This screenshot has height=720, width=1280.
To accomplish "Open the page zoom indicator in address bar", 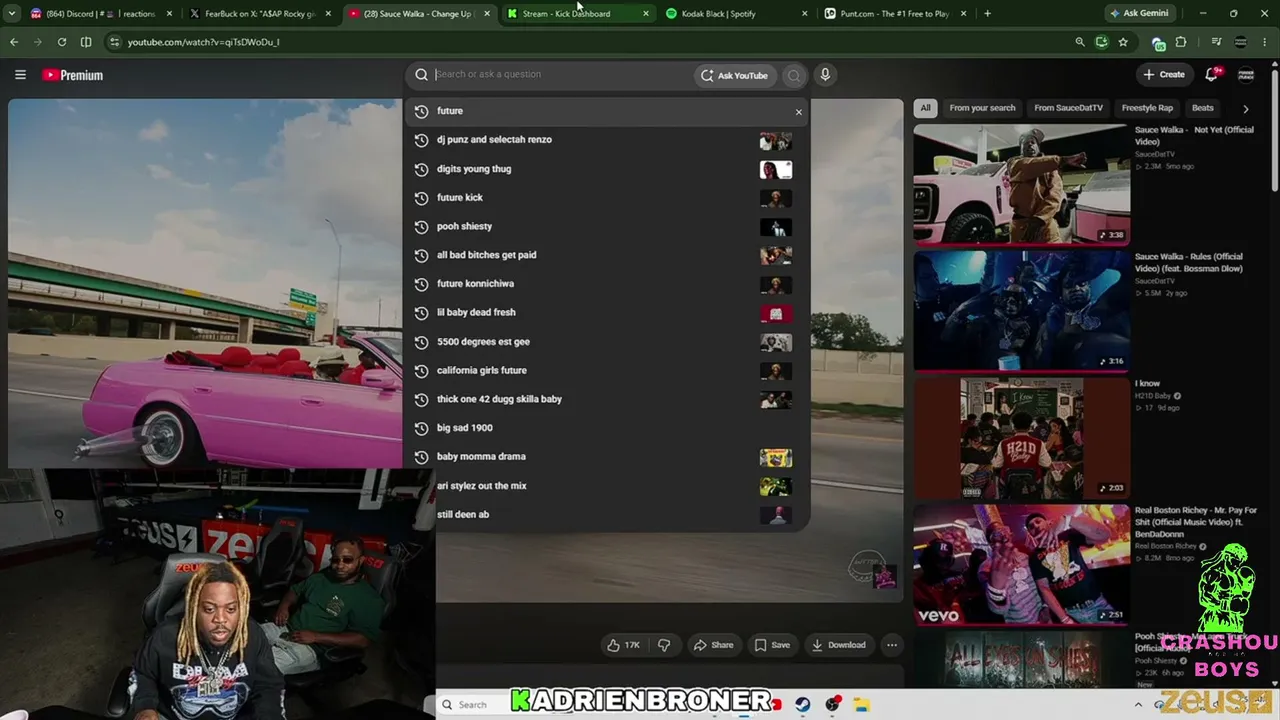I will (1080, 42).
